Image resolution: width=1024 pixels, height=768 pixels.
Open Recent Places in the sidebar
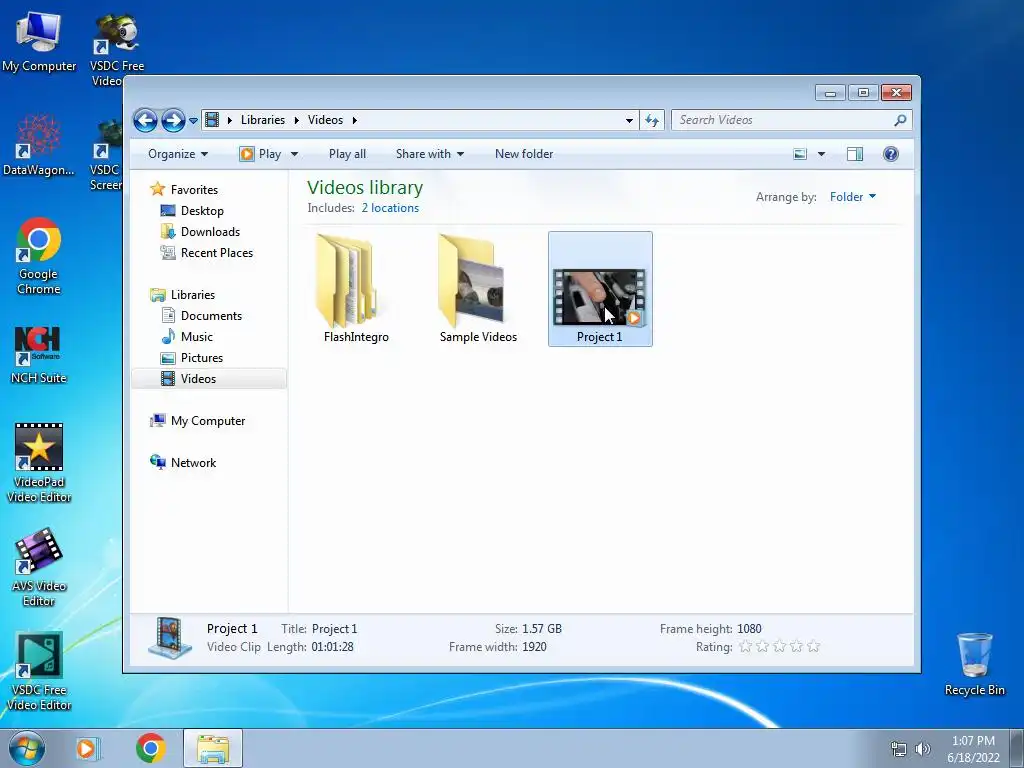[216, 253]
